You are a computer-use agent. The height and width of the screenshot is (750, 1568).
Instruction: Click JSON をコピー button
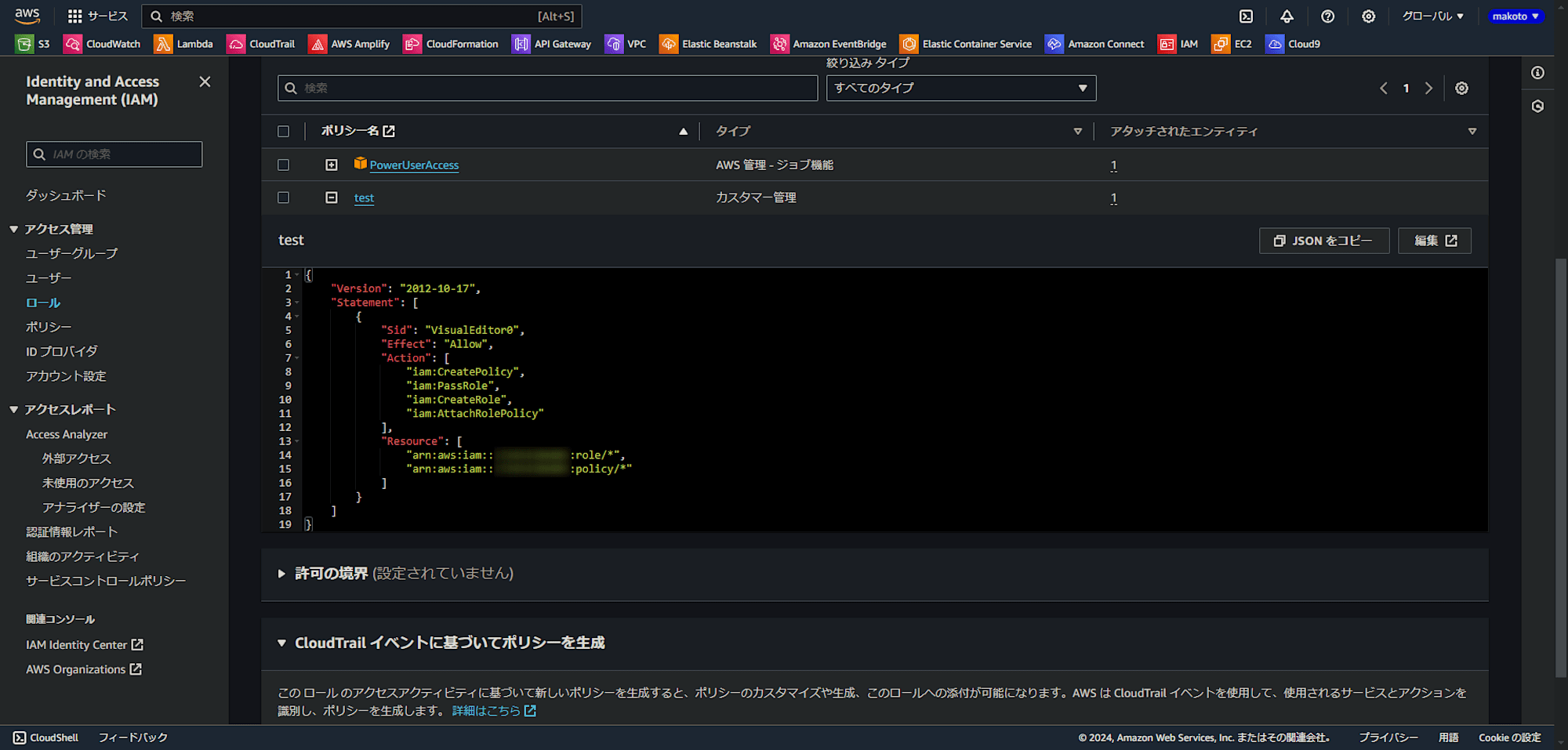1324,241
